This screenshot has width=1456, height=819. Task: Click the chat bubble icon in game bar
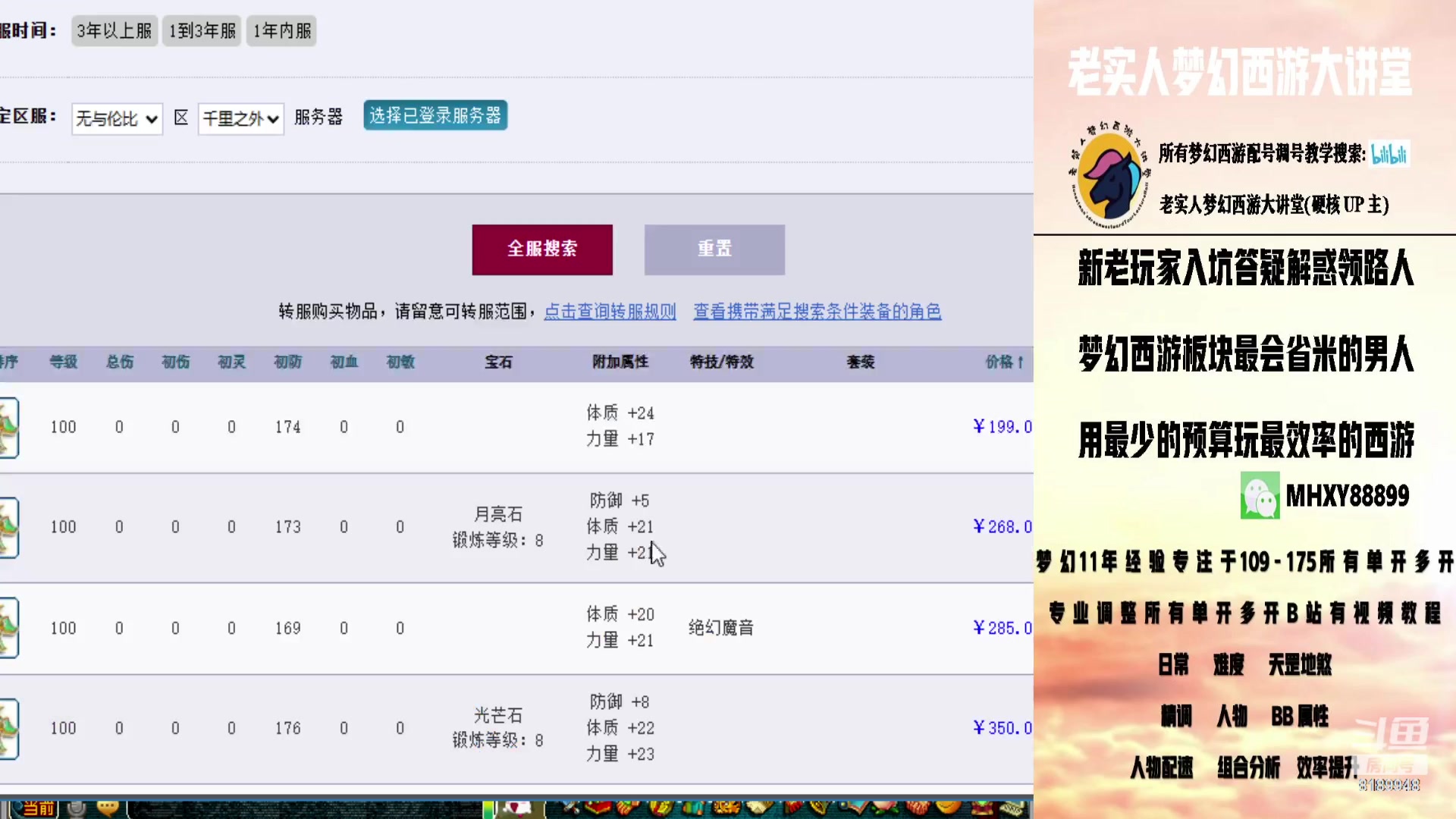point(108,808)
